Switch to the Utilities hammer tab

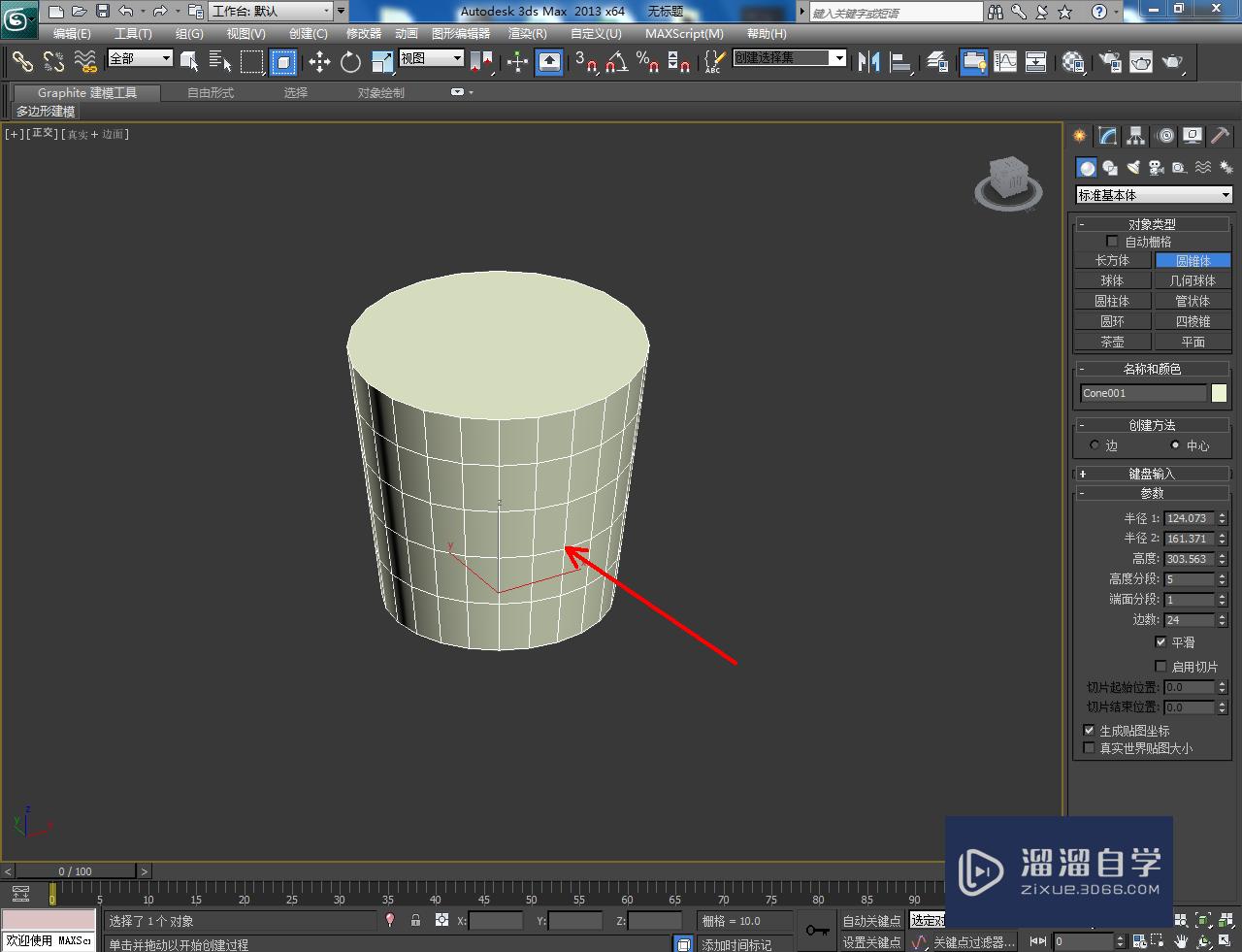pos(1221,136)
